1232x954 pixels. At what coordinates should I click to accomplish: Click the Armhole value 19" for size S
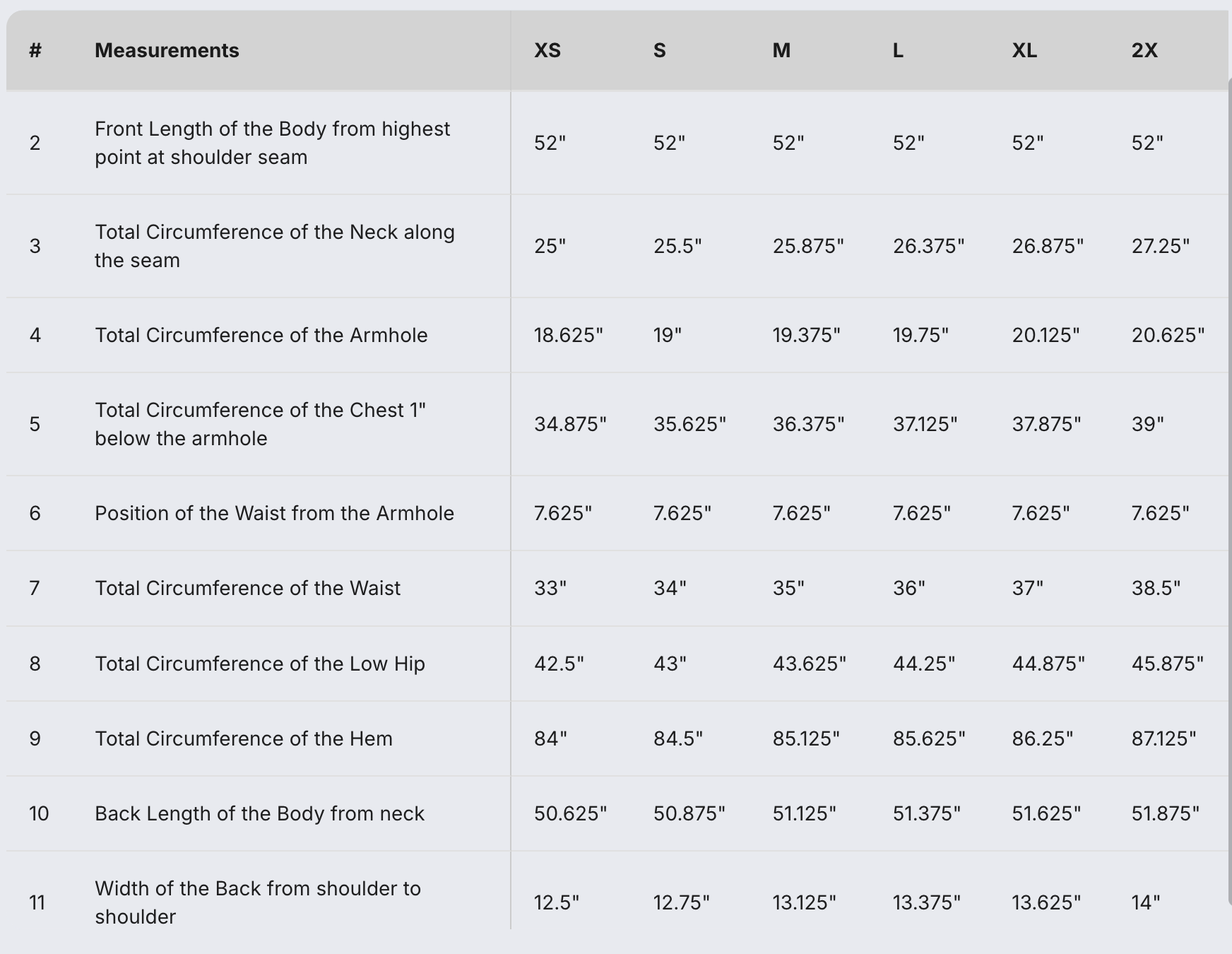[667, 335]
